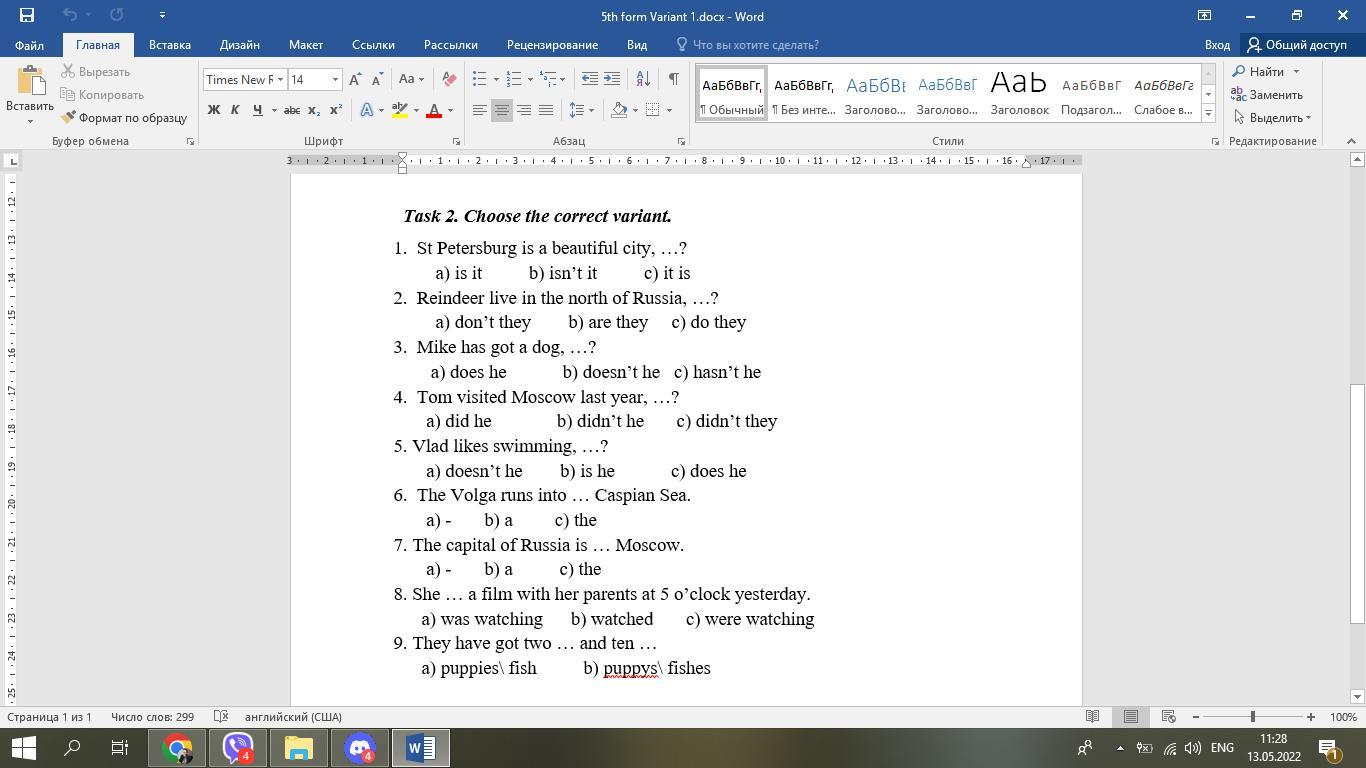
Task: Click the 100% zoom level indicator
Action: coord(1343,717)
